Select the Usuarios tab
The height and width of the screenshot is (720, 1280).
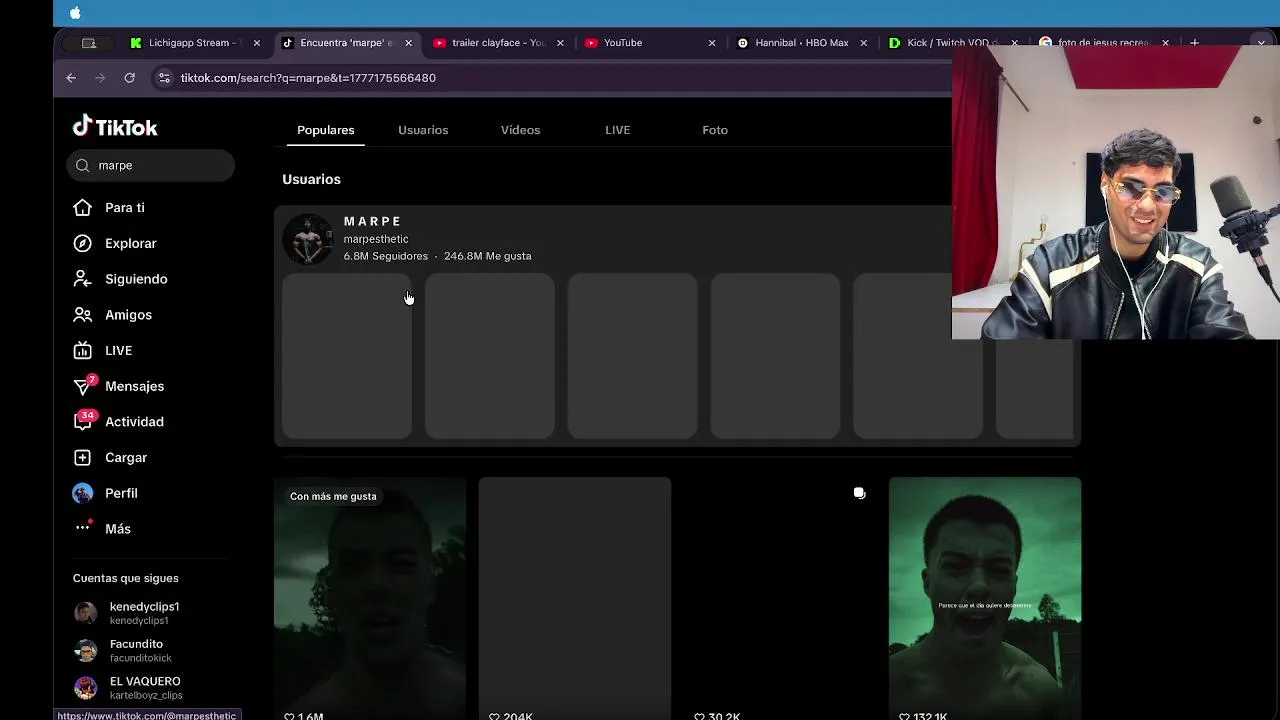pos(423,130)
